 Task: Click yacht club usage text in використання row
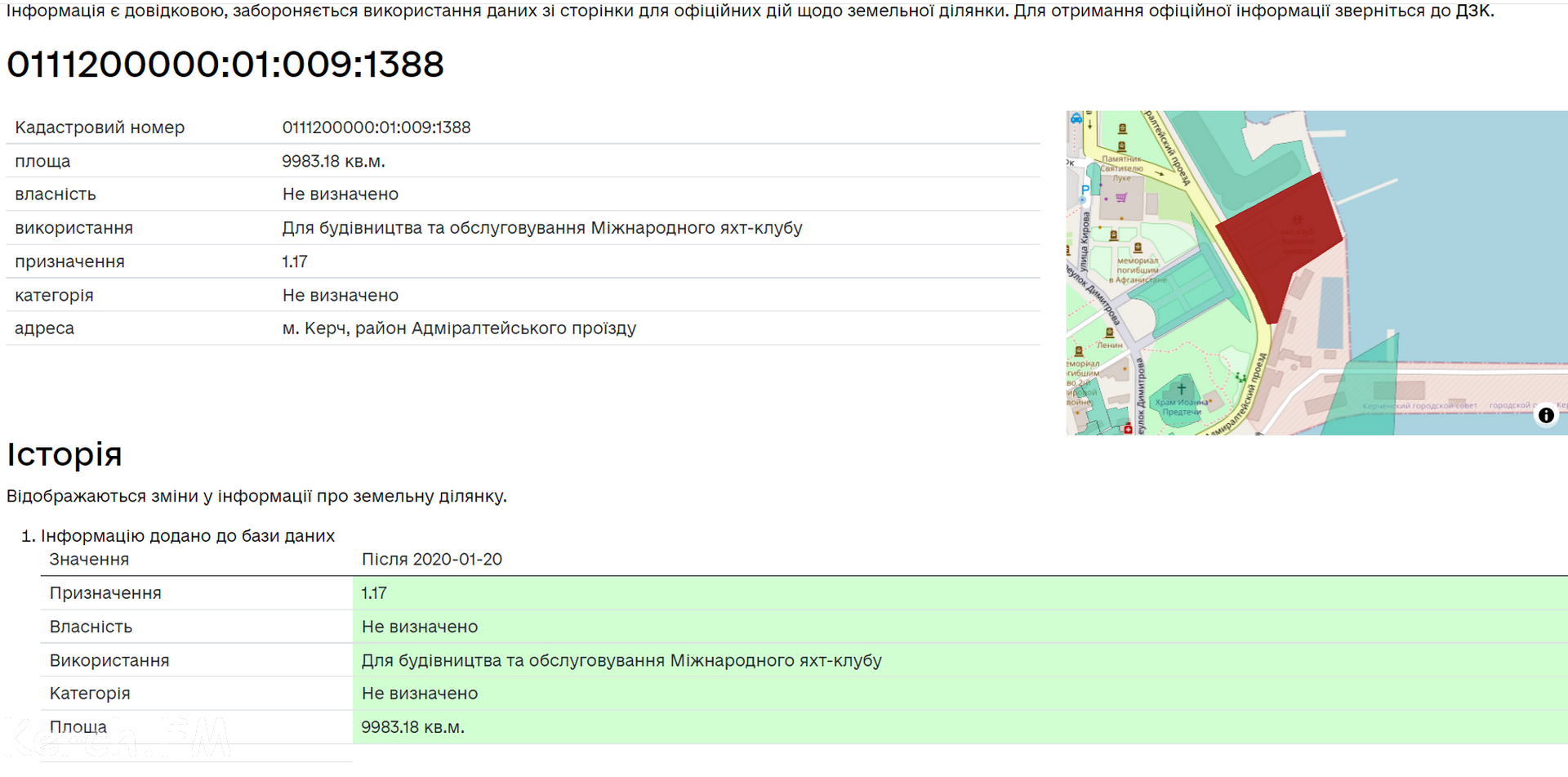542,228
